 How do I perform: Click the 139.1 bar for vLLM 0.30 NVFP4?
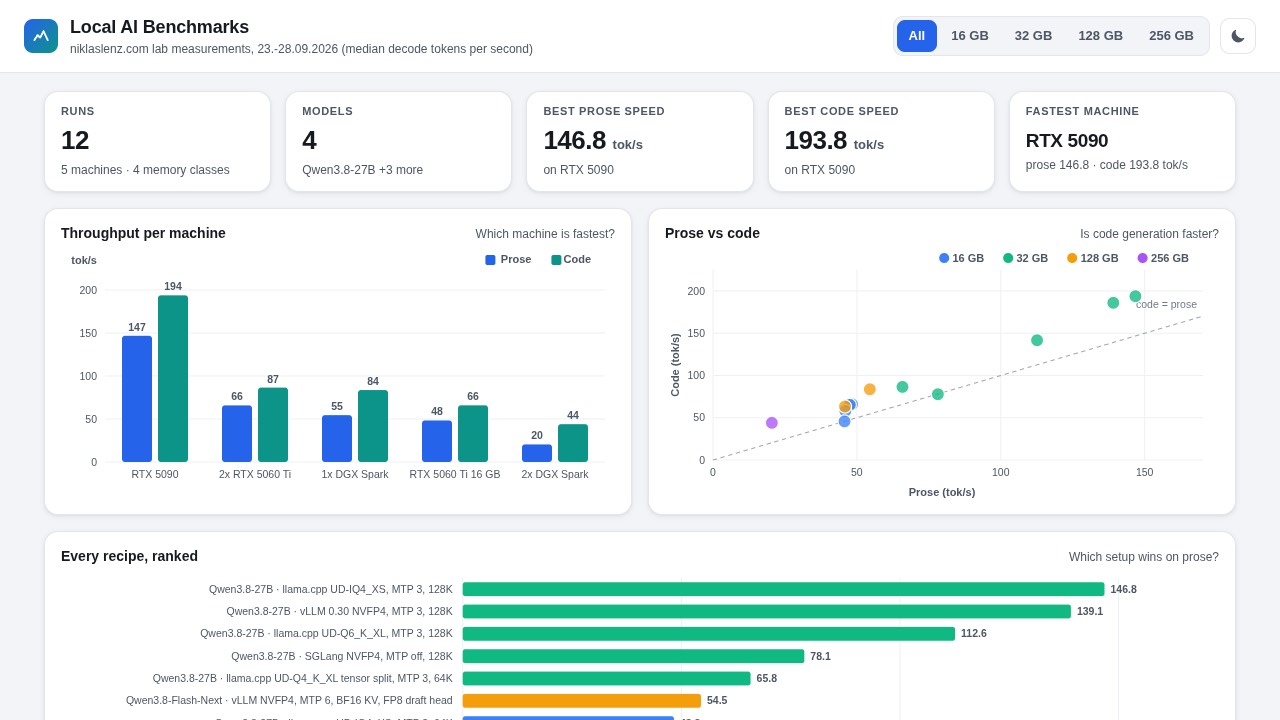point(767,611)
